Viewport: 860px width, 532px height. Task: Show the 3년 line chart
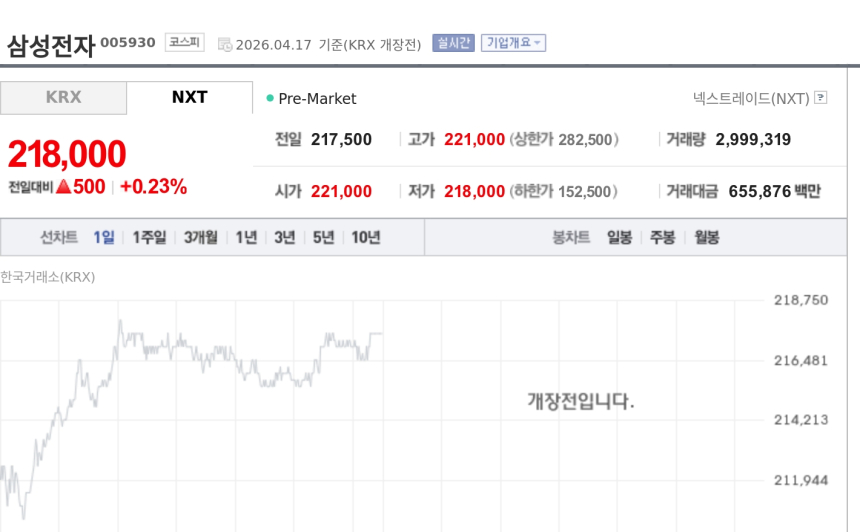coord(284,238)
